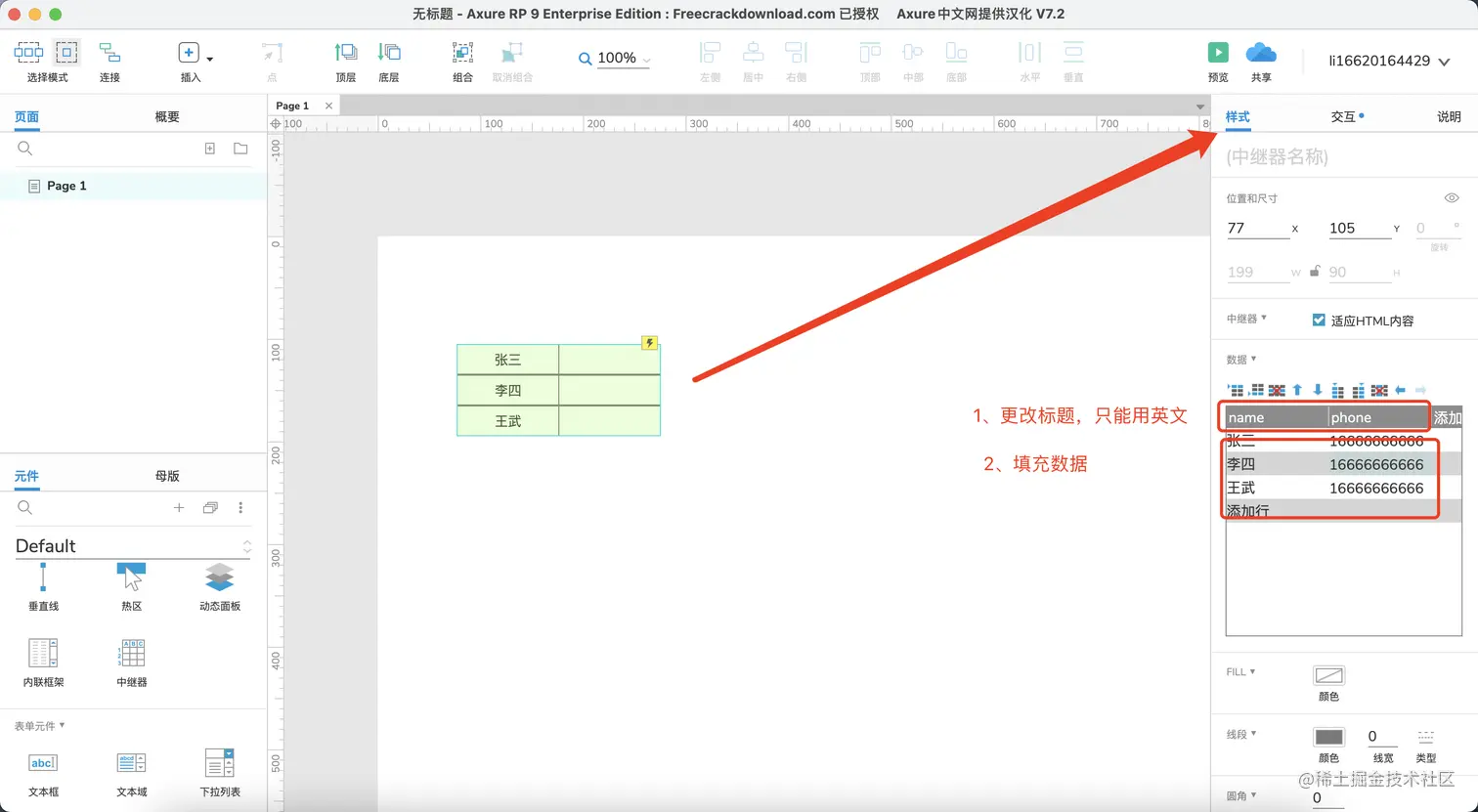Click the 线段 颜色 color swatch
Image resolution: width=1478 pixels, height=812 pixels.
click(1328, 737)
